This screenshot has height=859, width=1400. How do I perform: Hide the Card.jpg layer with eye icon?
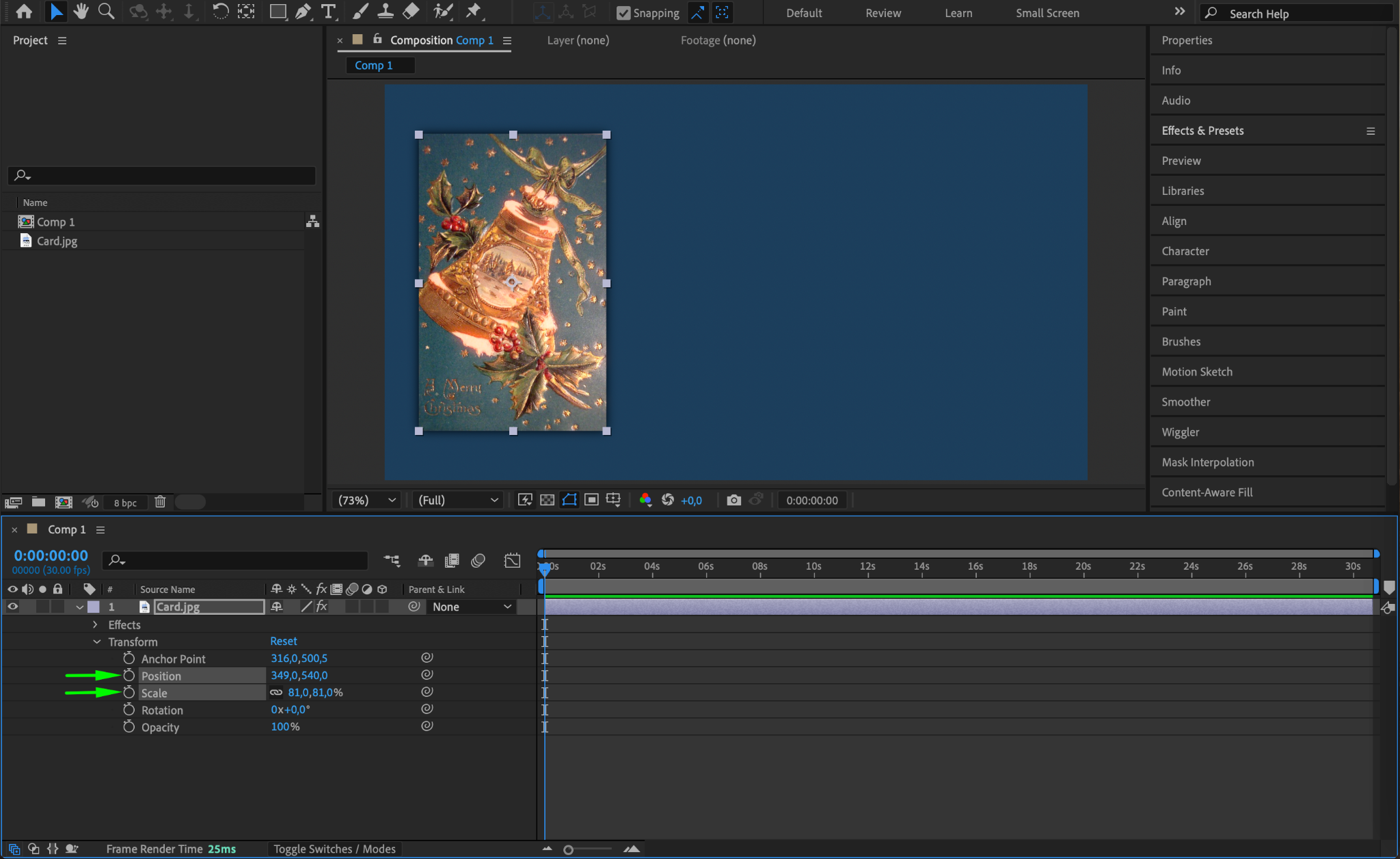click(x=12, y=607)
